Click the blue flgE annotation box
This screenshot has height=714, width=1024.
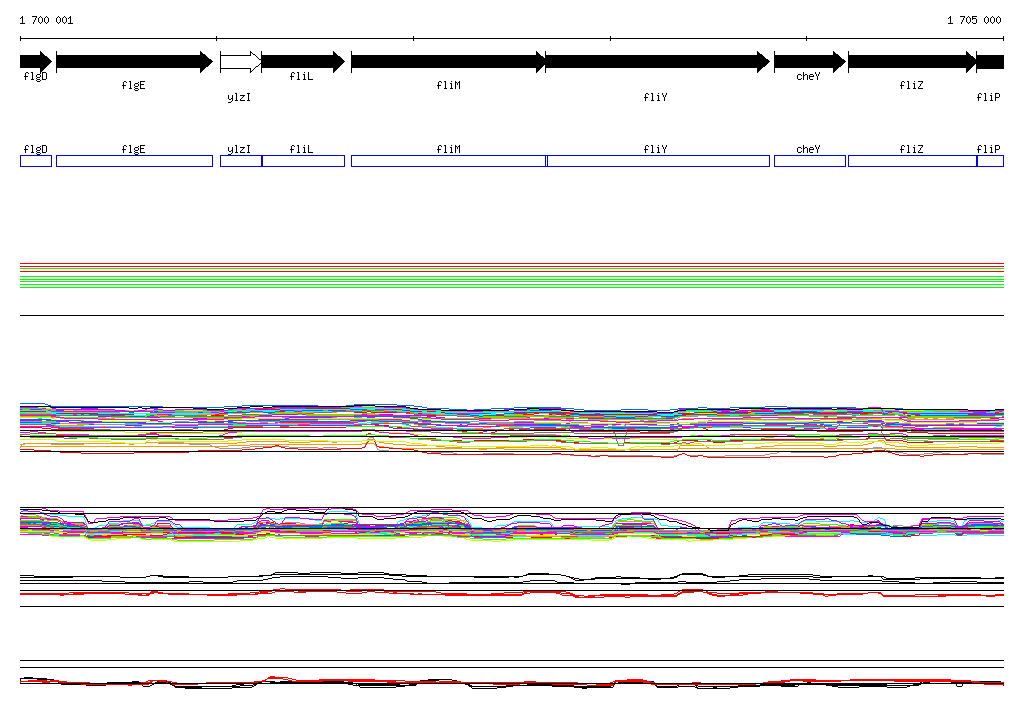(135, 161)
